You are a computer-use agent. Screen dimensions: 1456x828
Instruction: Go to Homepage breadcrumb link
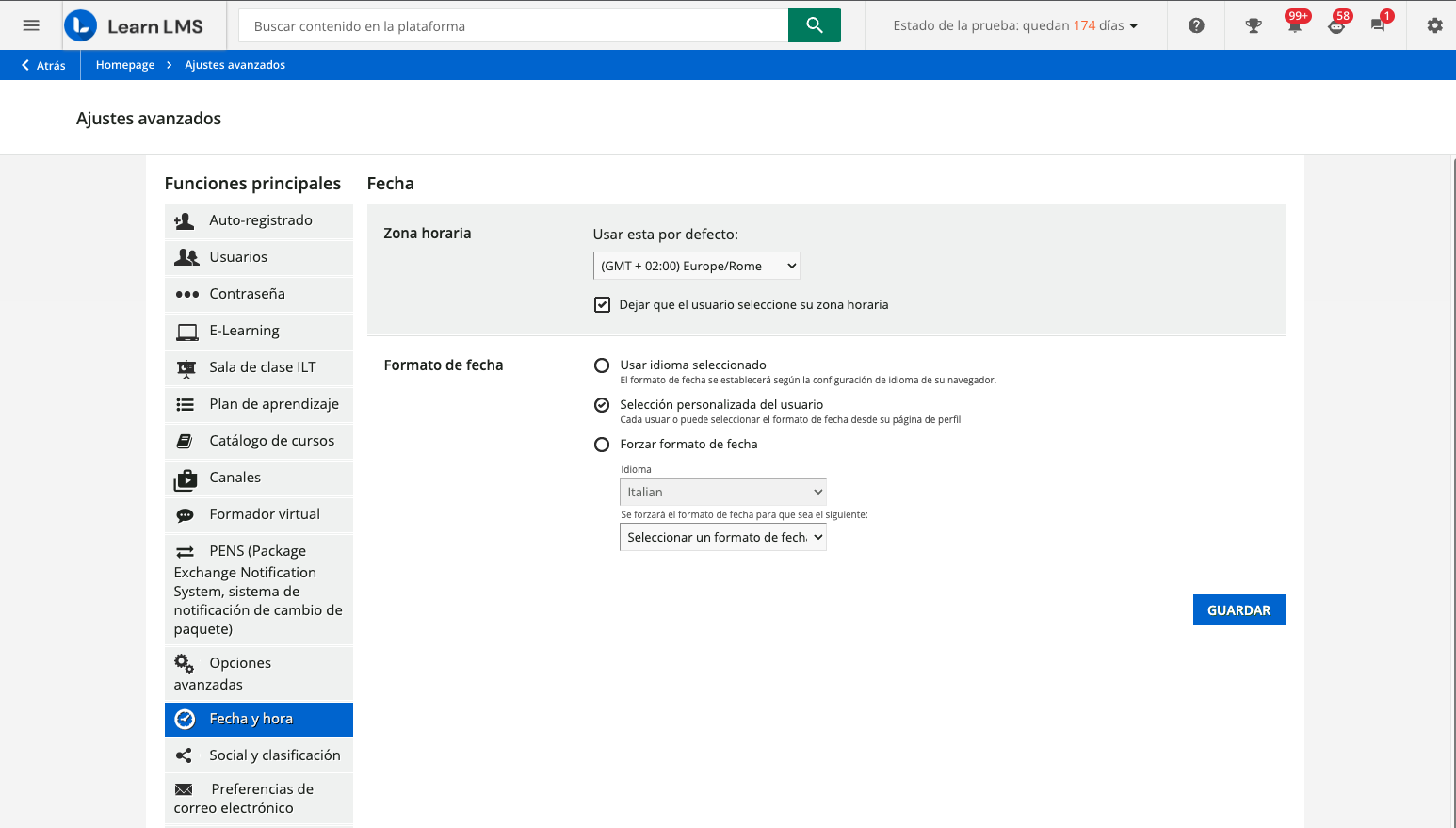(x=125, y=65)
